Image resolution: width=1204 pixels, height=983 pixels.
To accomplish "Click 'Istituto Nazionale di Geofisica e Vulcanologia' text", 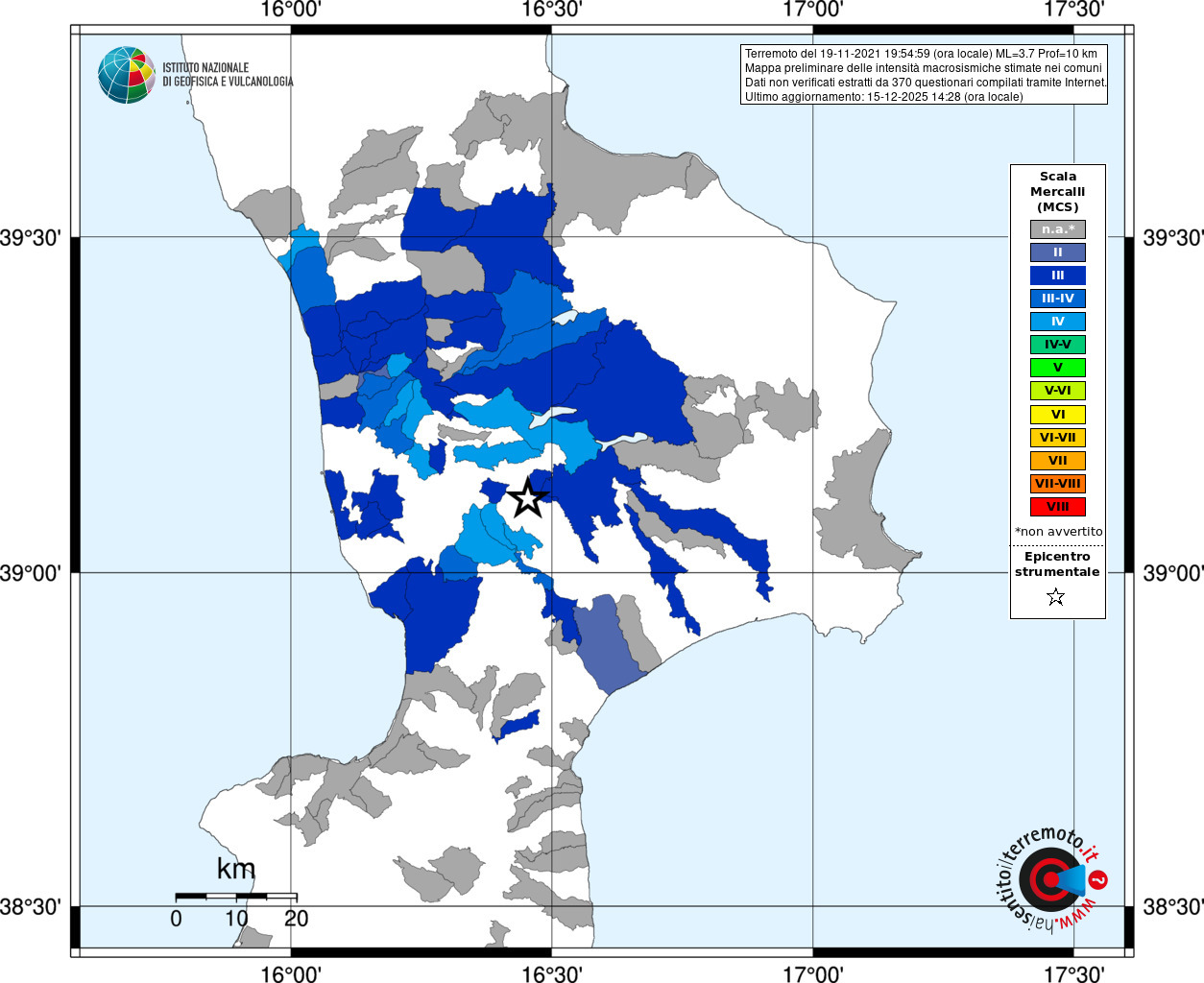I will (228, 75).
